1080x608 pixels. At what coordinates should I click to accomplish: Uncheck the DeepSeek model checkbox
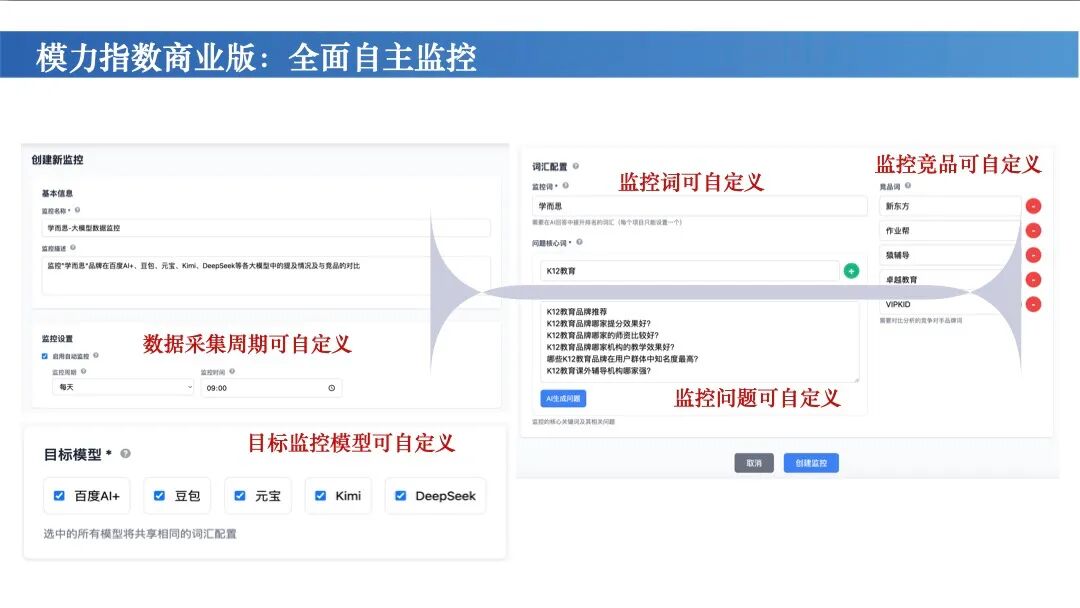pyautogui.click(x=400, y=496)
